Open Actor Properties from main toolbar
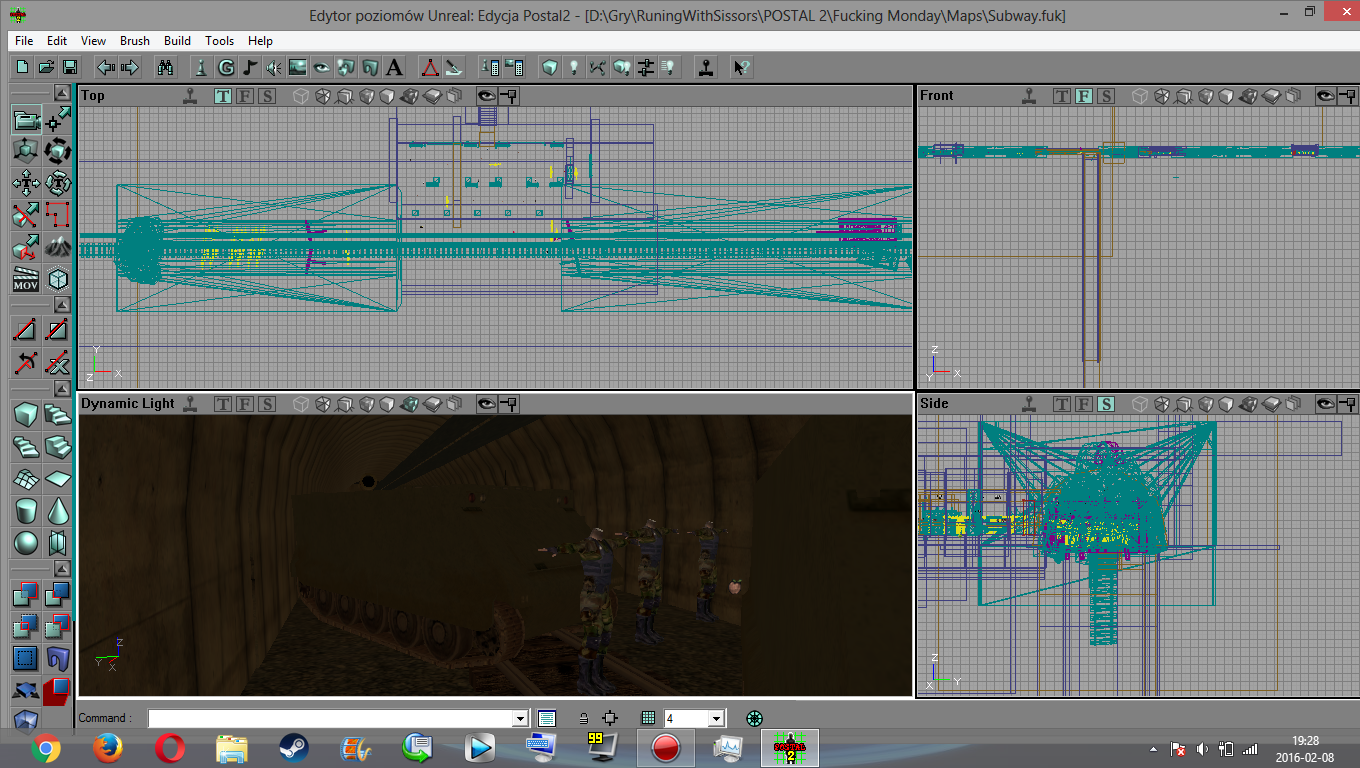Viewport: 1360px width, 768px height. tap(490, 67)
